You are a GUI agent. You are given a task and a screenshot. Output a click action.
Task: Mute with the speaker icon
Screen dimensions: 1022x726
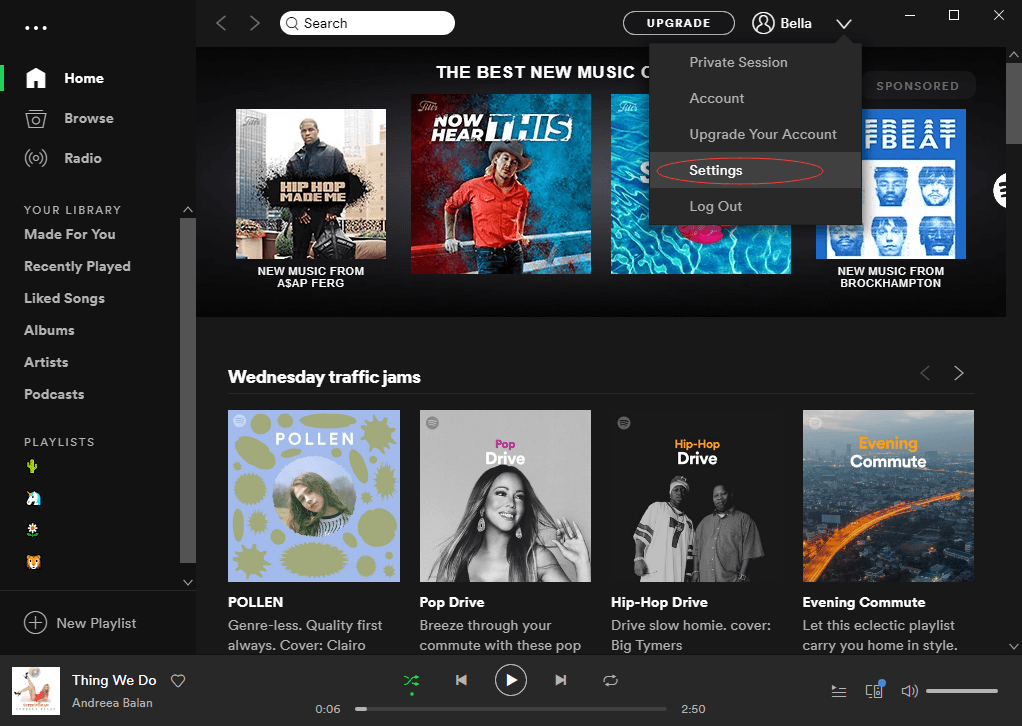click(909, 691)
